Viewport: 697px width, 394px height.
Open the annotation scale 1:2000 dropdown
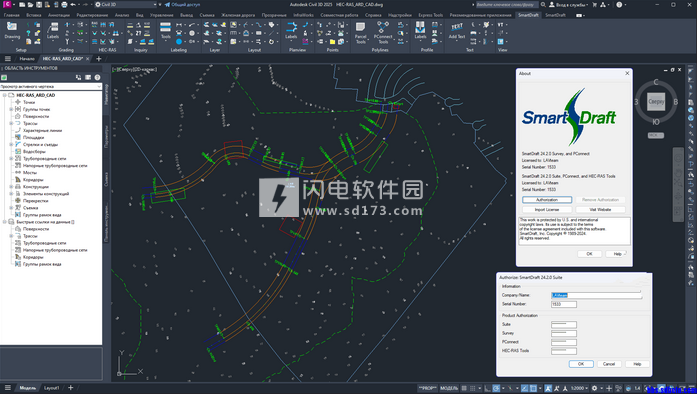[x=580, y=388]
